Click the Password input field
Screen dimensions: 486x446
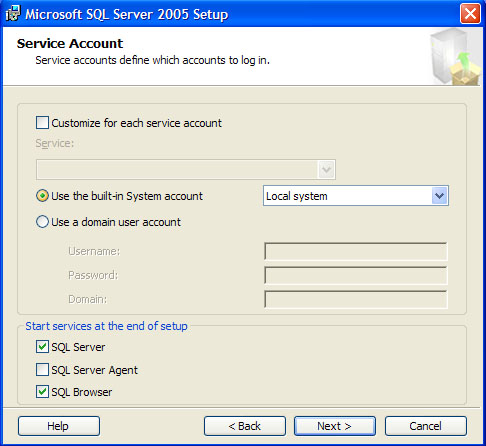pyautogui.click(x=356, y=275)
